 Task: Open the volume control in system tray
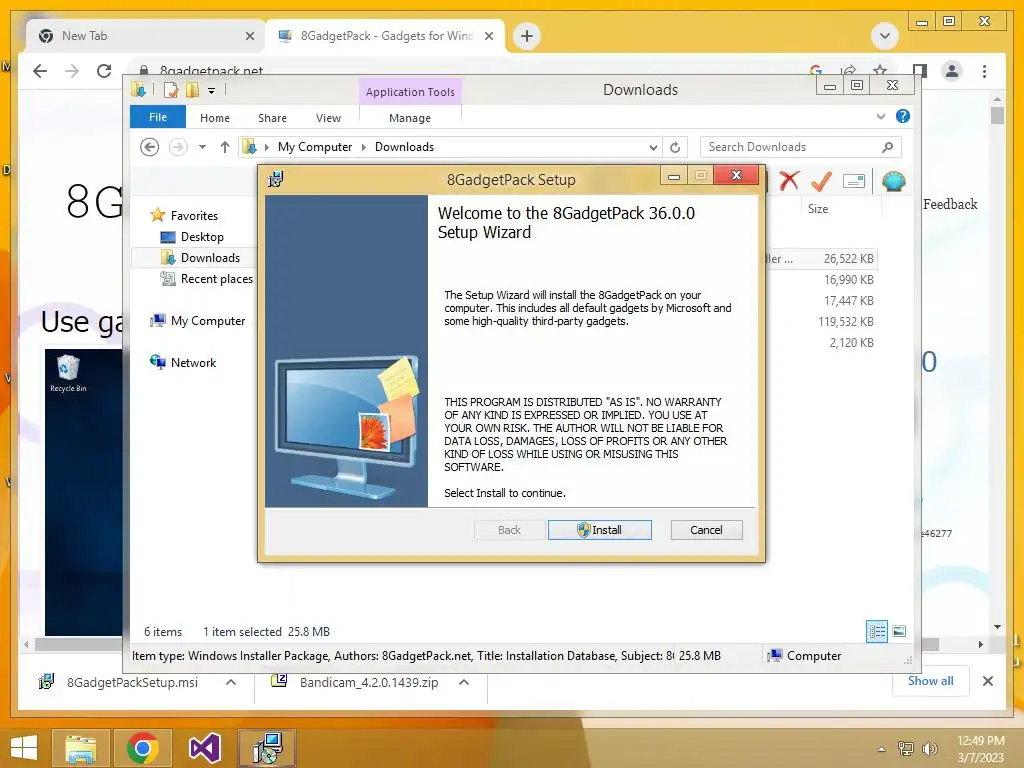click(929, 748)
